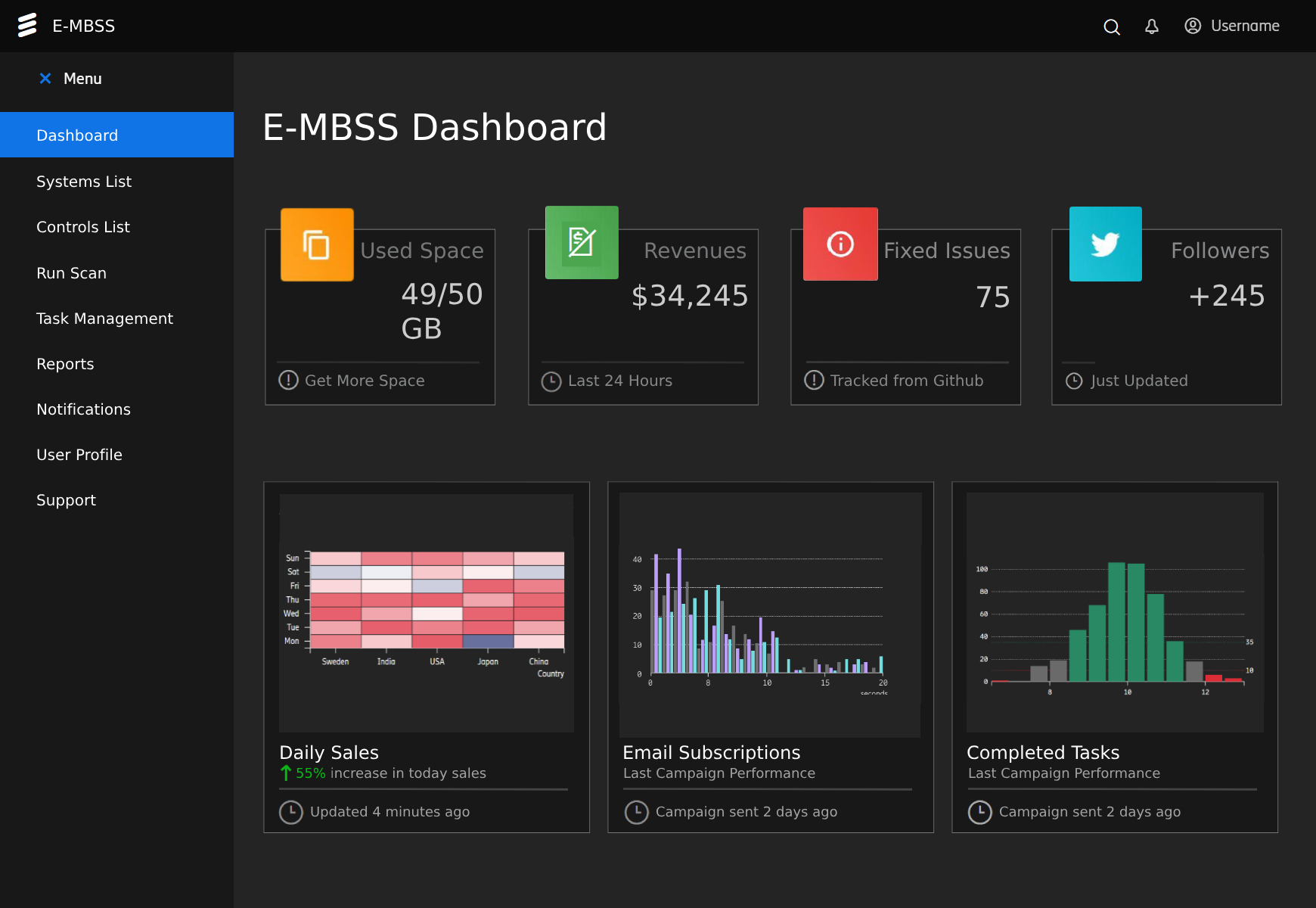Viewport: 1316px width, 908px height.
Task: Click the Daily Sales heatmap chart
Action: 427,613
